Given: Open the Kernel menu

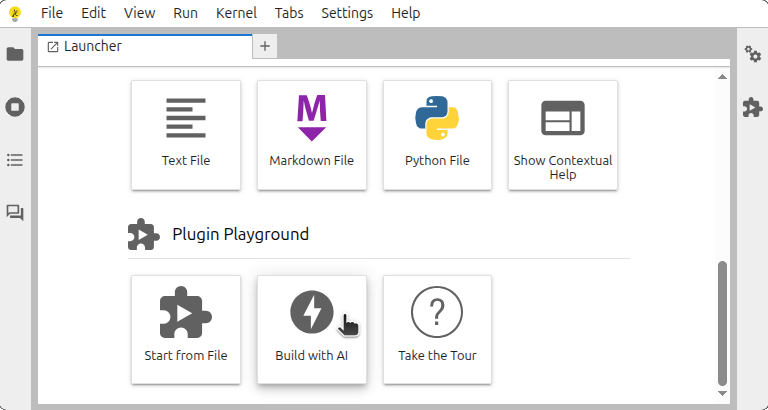Looking at the screenshot, I should tap(237, 13).
